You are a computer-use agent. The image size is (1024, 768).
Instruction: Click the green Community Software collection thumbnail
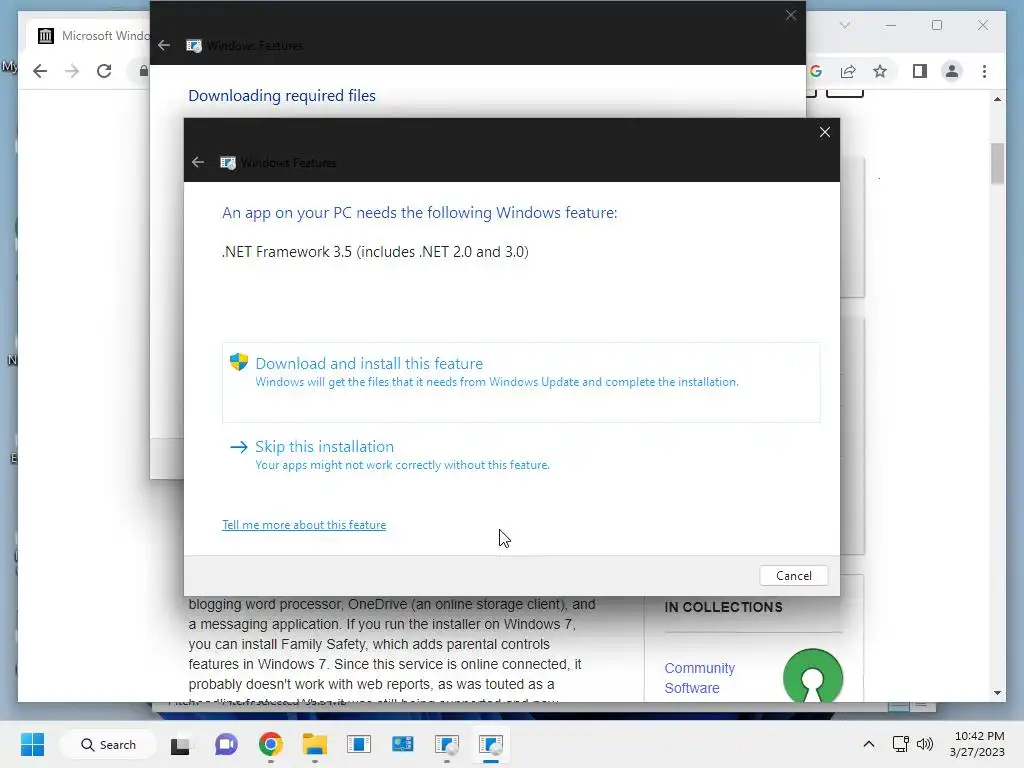coord(812,675)
